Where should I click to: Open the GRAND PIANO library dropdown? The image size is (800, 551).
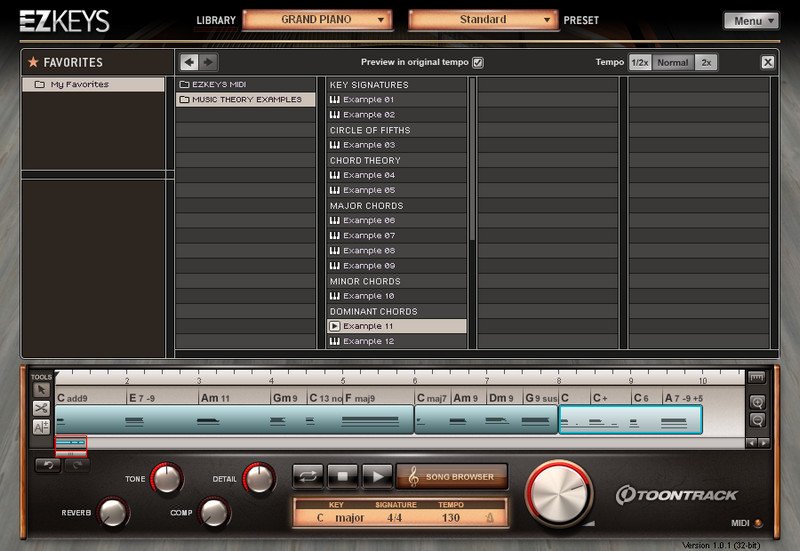(x=317, y=20)
